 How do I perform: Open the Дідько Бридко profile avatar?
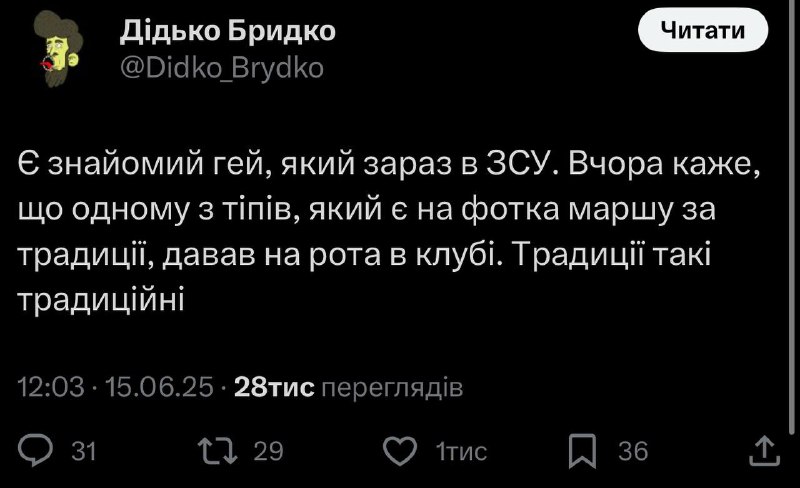coord(58,48)
